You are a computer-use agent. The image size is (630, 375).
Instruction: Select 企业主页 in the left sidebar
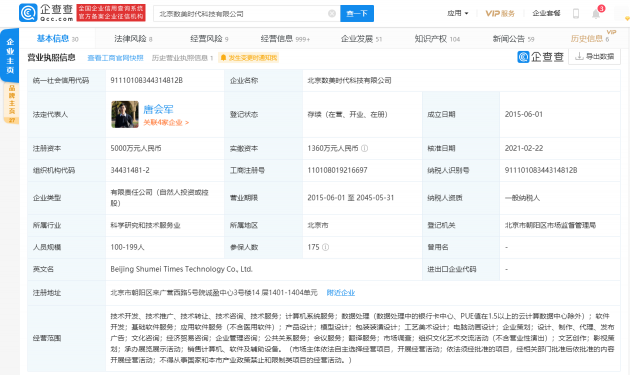point(10,55)
